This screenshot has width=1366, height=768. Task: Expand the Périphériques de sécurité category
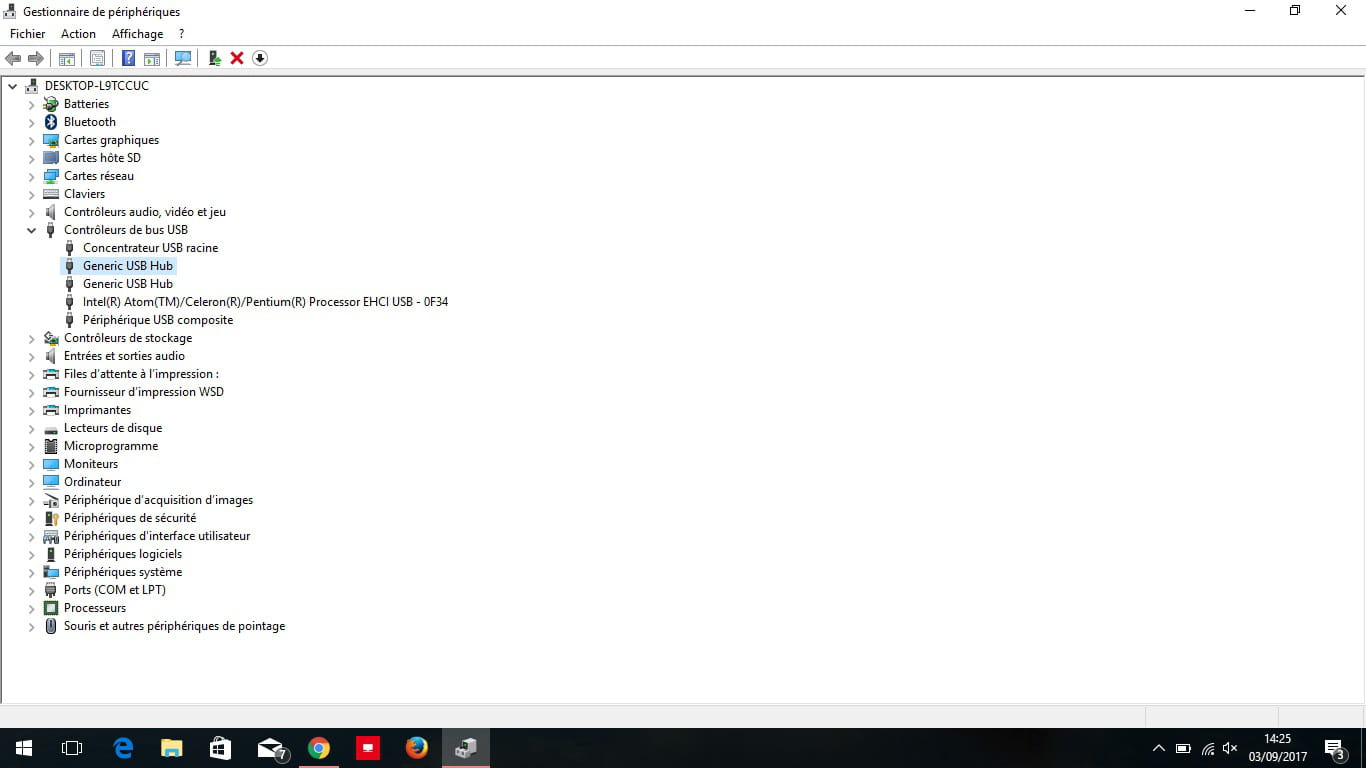[32, 518]
